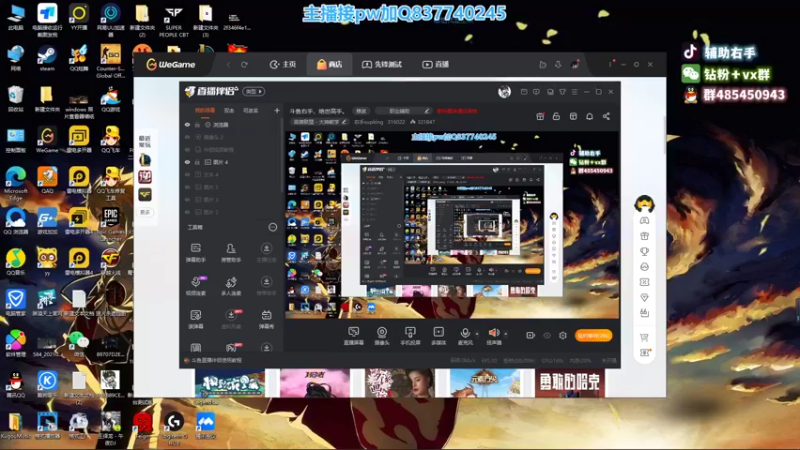Open the Microsoft Edge desktop shortcut
800x450 pixels.
[x=15, y=184]
